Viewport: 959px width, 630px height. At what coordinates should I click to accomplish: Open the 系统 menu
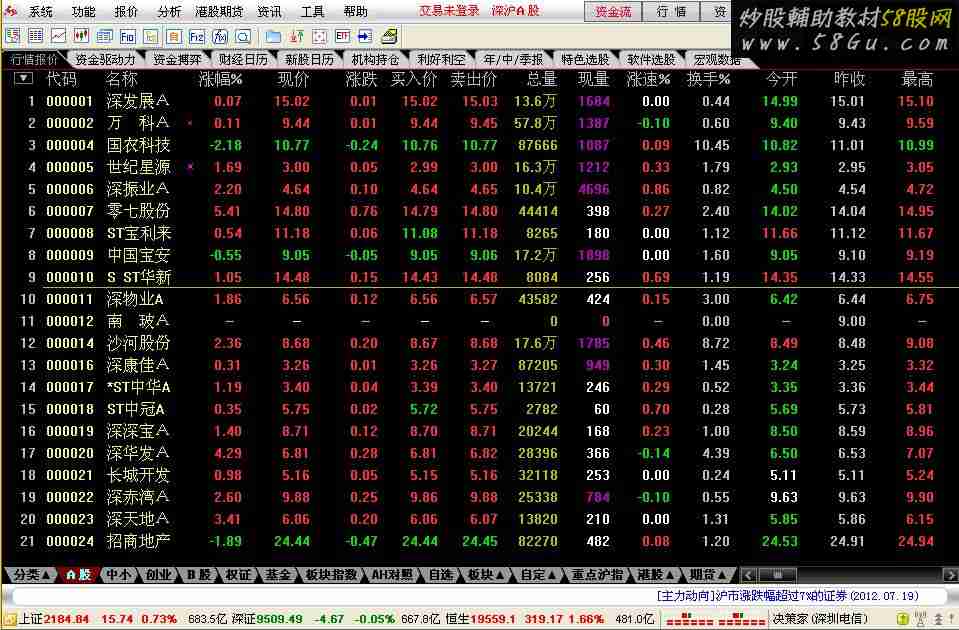pyautogui.click(x=41, y=11)
